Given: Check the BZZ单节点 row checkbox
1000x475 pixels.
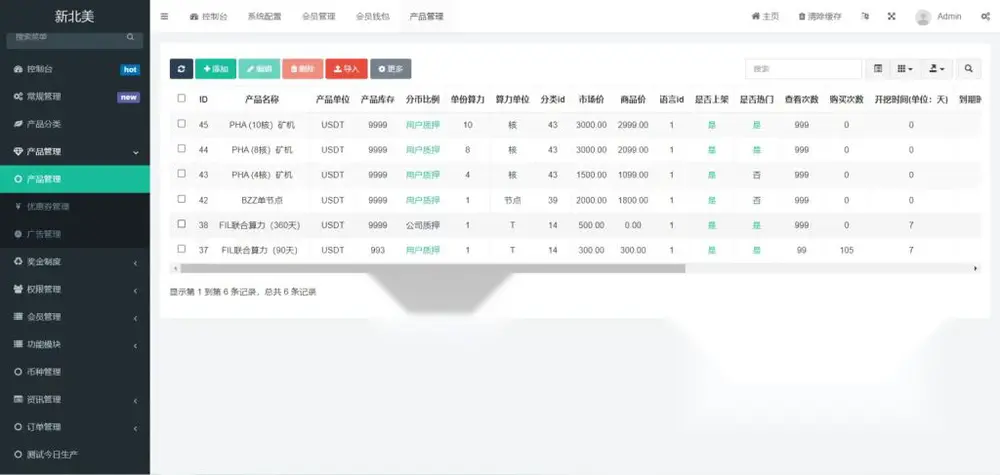Looking at the screenshot, I should point(182,199).
